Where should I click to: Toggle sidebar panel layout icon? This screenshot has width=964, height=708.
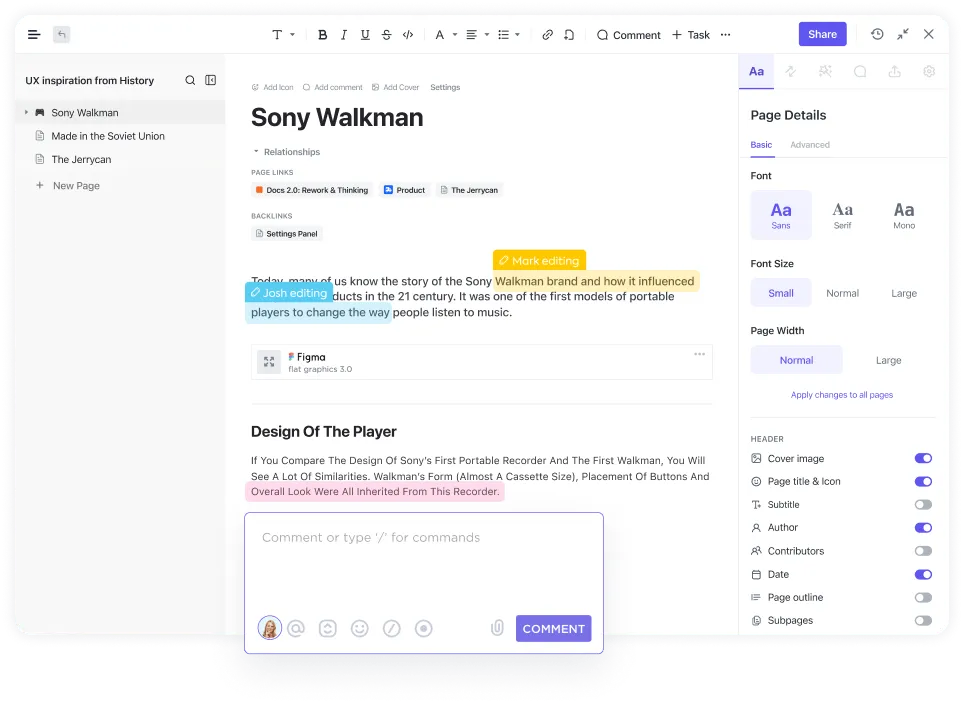pos(210,81)
